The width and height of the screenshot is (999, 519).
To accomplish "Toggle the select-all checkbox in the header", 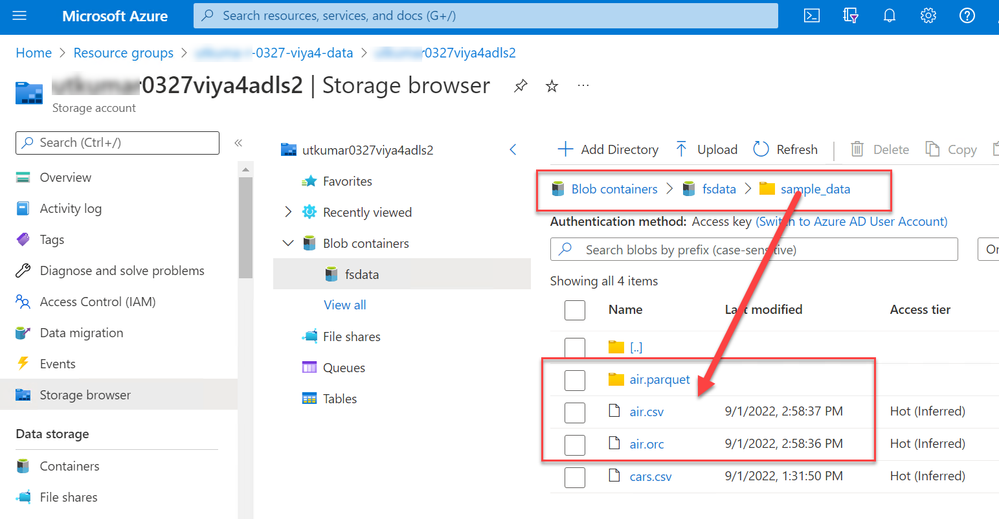I will tap(575, 310).
